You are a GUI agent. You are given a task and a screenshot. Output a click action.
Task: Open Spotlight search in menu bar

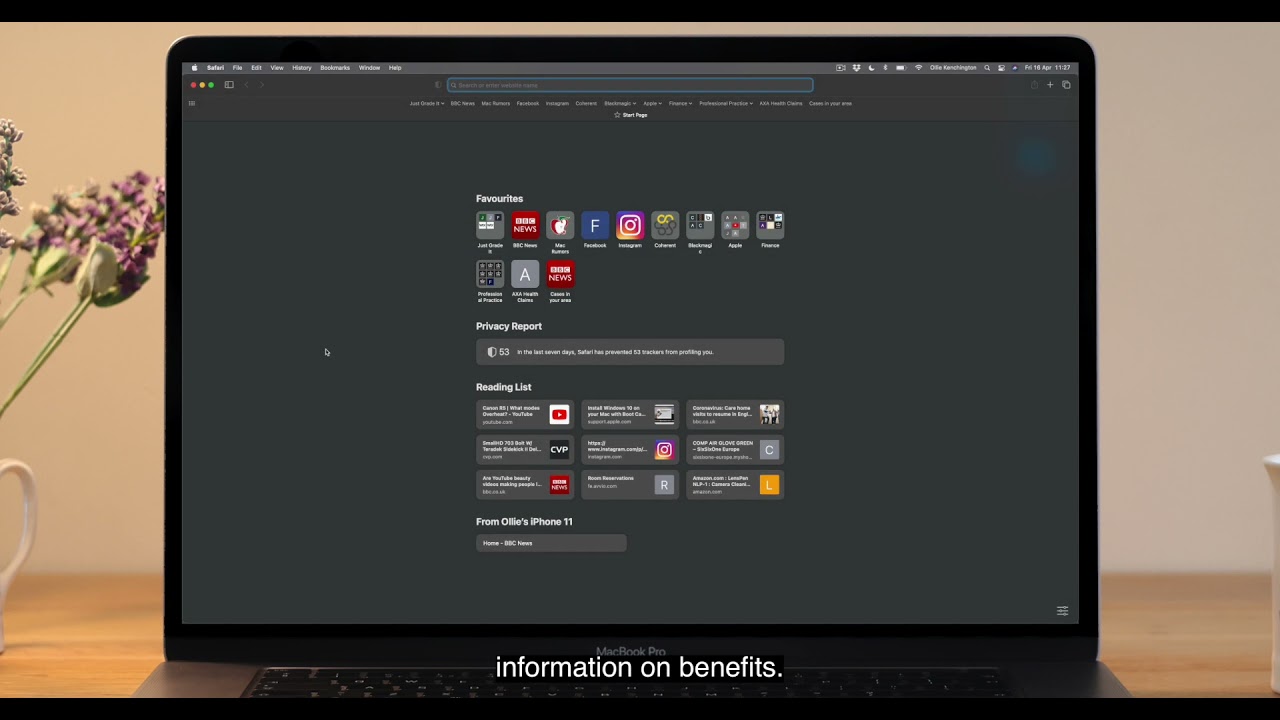pyautogui.click(x=987, y=68)
